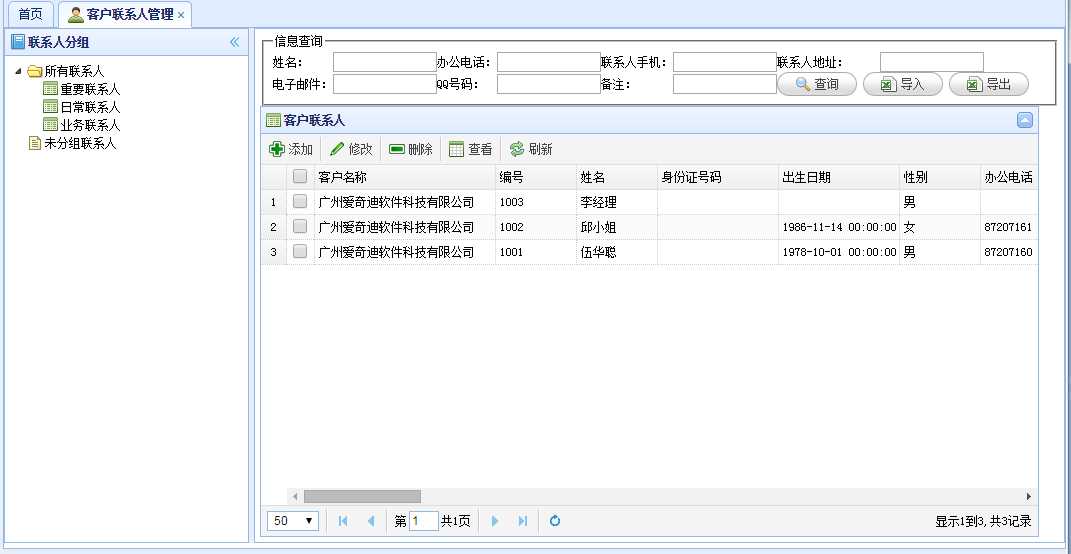This screenshot has width=1071, height=554.
Task: Select 未分组联系人 in the tree
Action: tap(81, 143)
